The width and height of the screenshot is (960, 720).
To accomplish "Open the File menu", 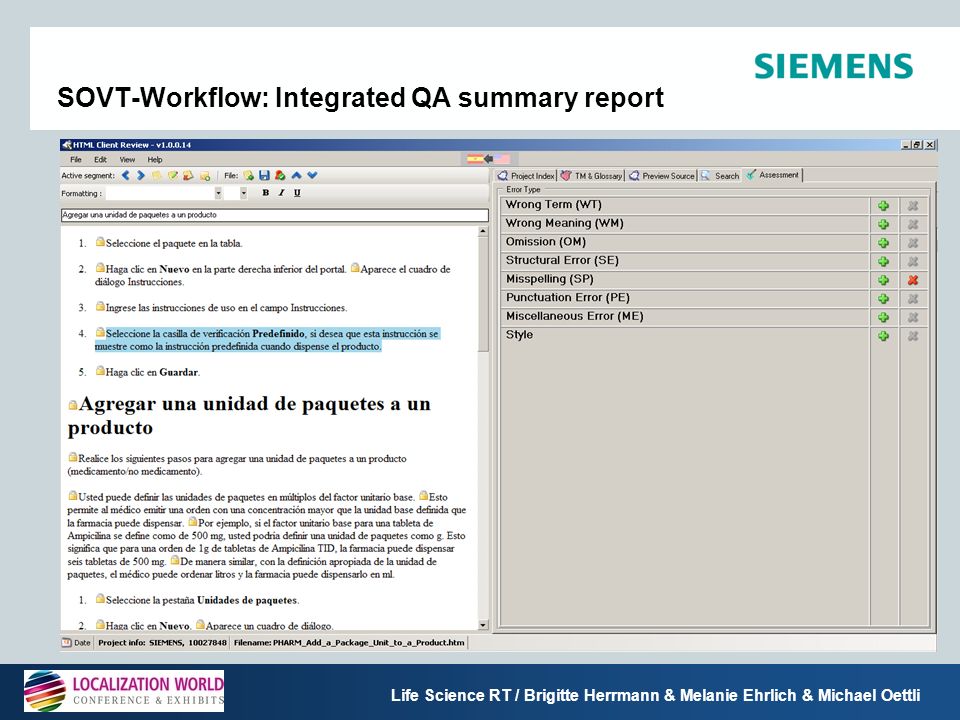I will click(x=76, y=160).
